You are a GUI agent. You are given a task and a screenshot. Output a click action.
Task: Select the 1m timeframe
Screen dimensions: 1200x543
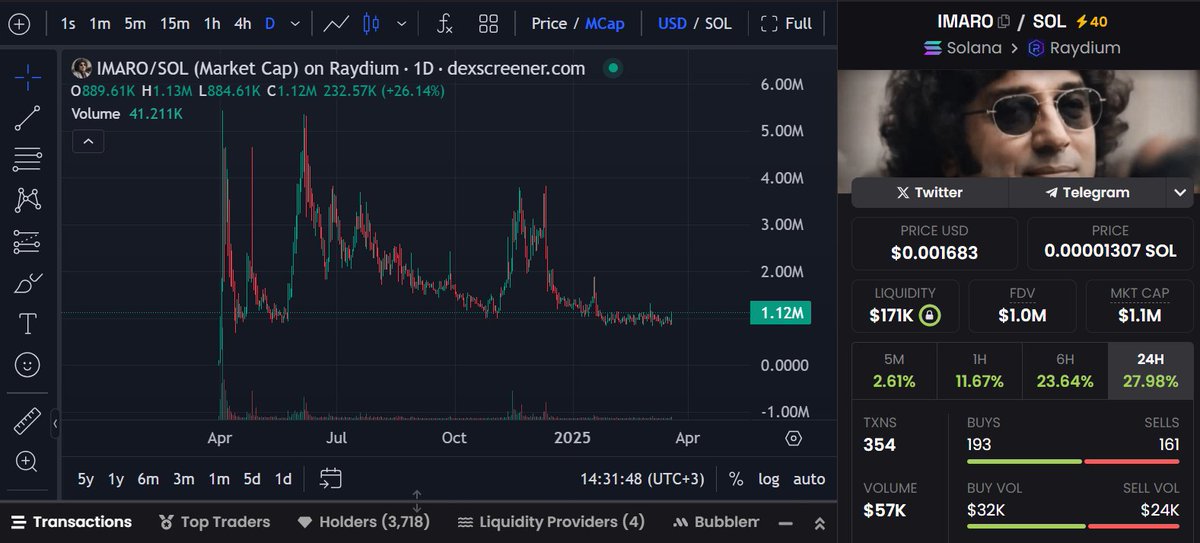tap(100, 23)
